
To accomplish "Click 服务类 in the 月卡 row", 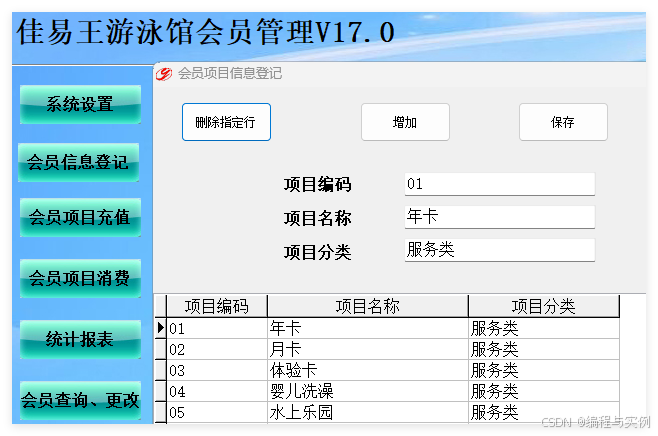I will (544, 349).
